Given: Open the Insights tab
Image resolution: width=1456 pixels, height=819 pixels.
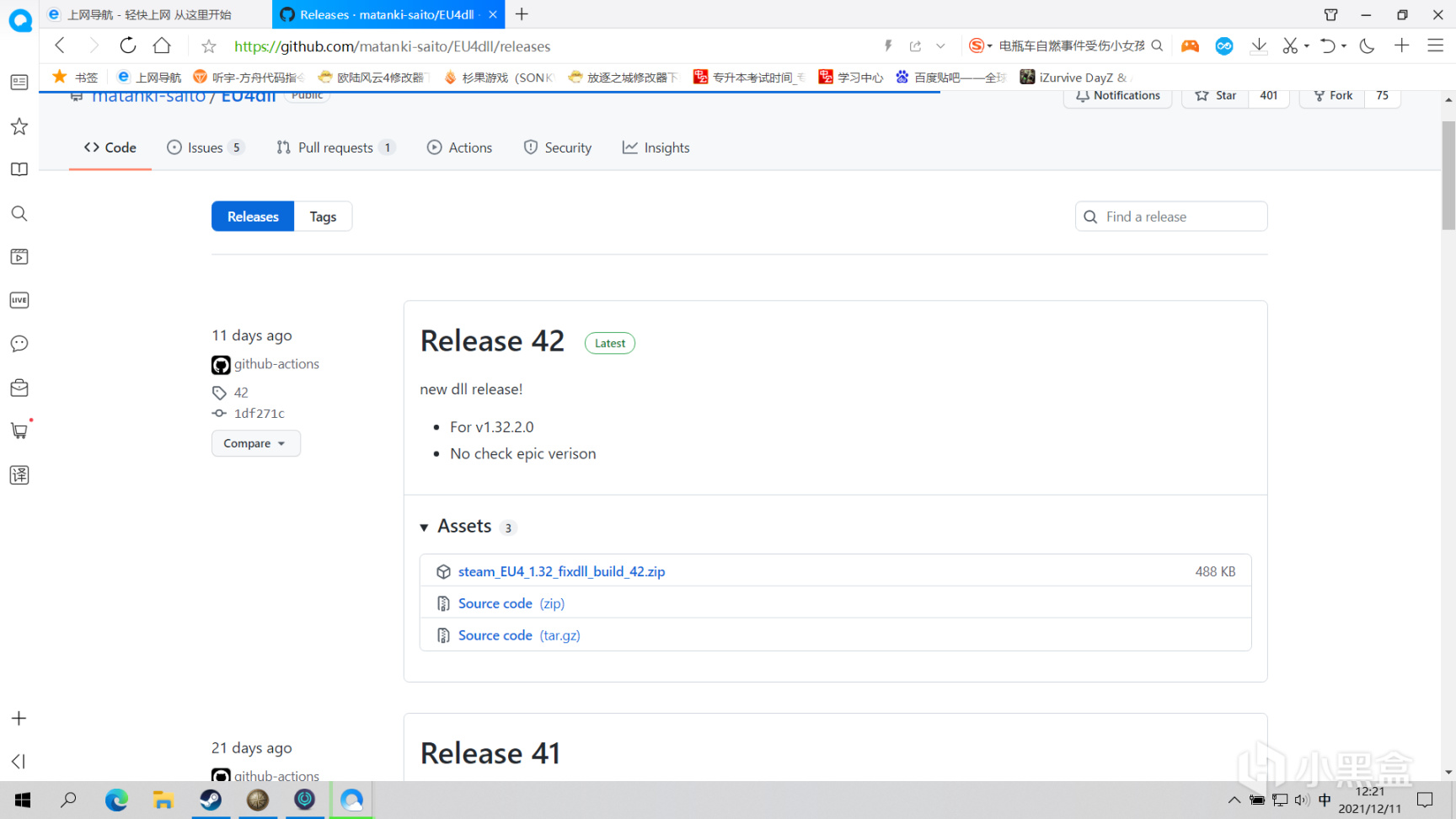Looking at the screenshot, I should point(656,147).
